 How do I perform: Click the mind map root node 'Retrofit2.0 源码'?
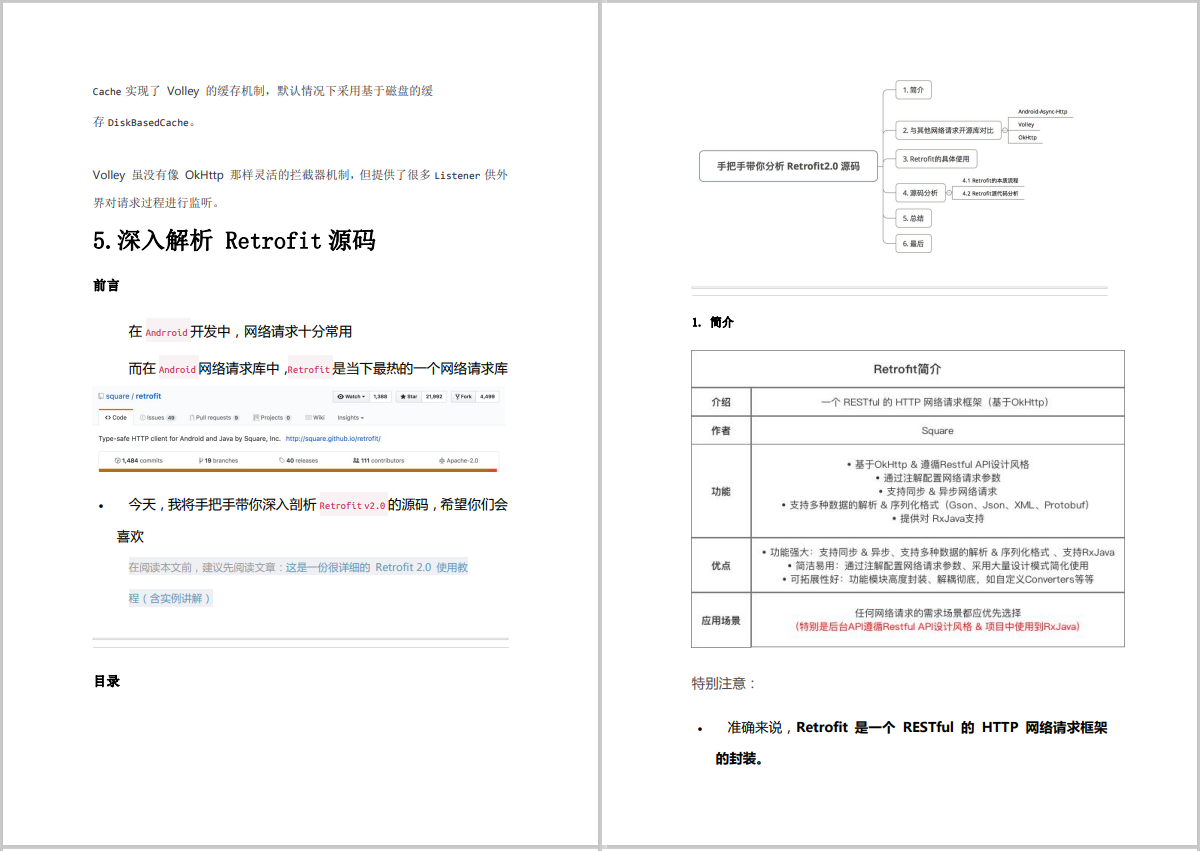(788, 166)
